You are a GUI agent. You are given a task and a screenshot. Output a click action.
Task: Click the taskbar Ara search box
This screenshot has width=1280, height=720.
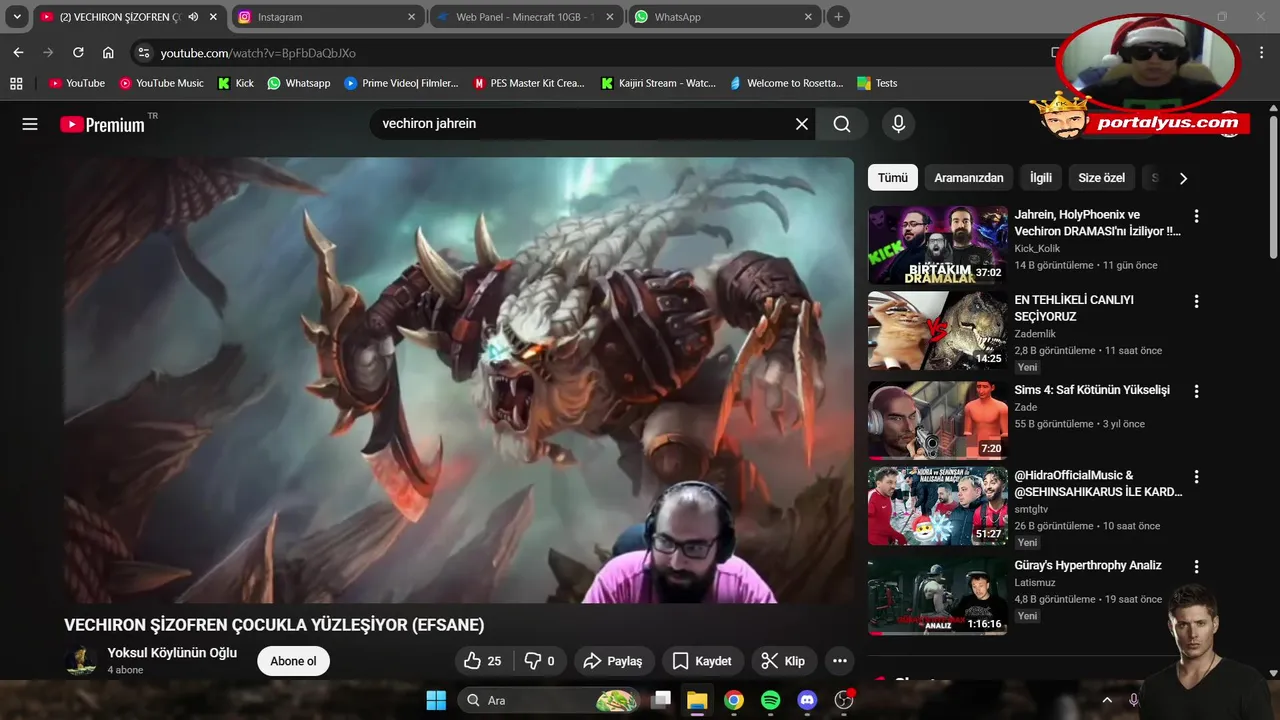pyautogui.click(x=548, y=700)
